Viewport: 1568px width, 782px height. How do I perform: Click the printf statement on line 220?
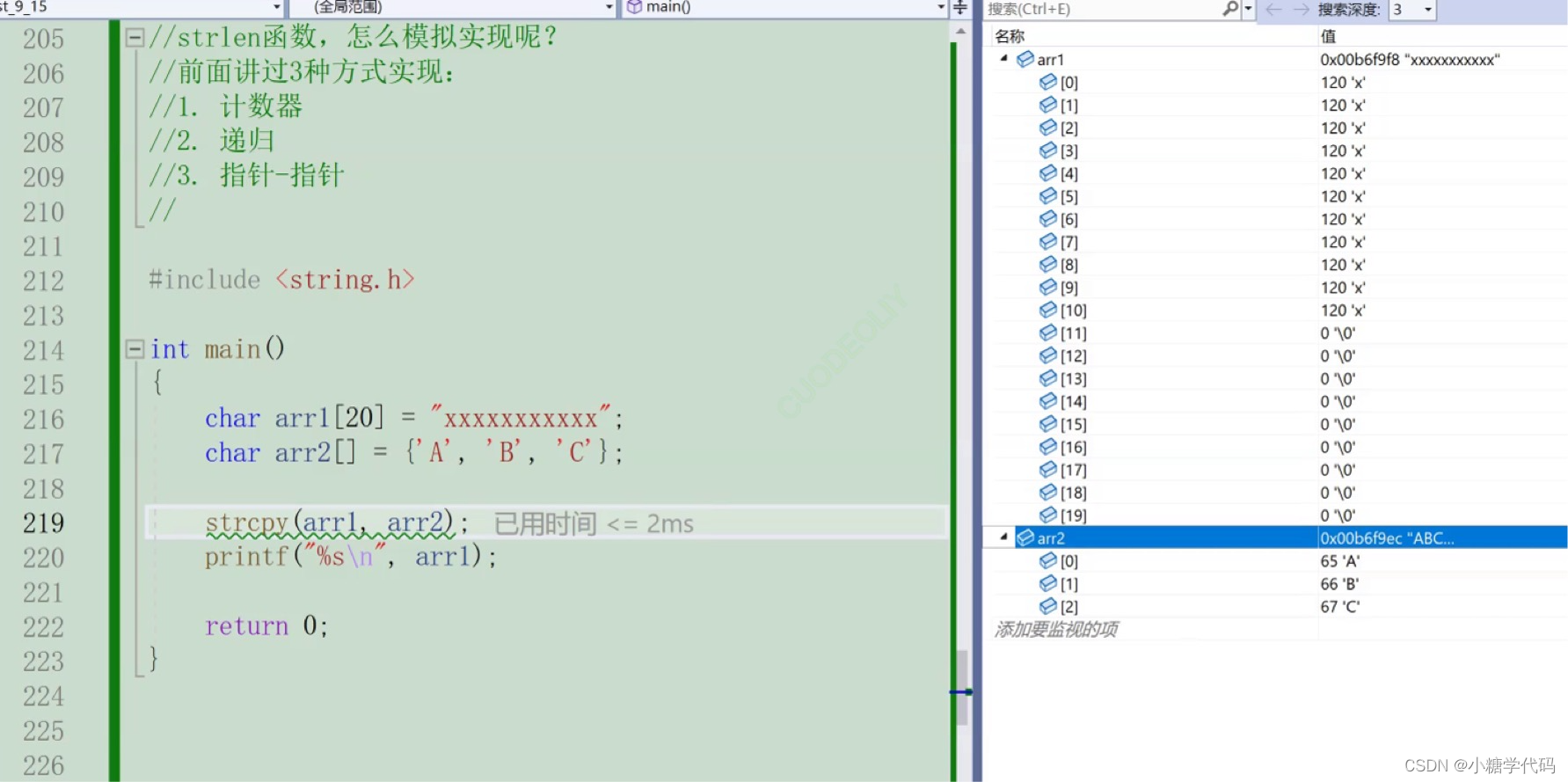pyautogui.click(x=351, y=557)
